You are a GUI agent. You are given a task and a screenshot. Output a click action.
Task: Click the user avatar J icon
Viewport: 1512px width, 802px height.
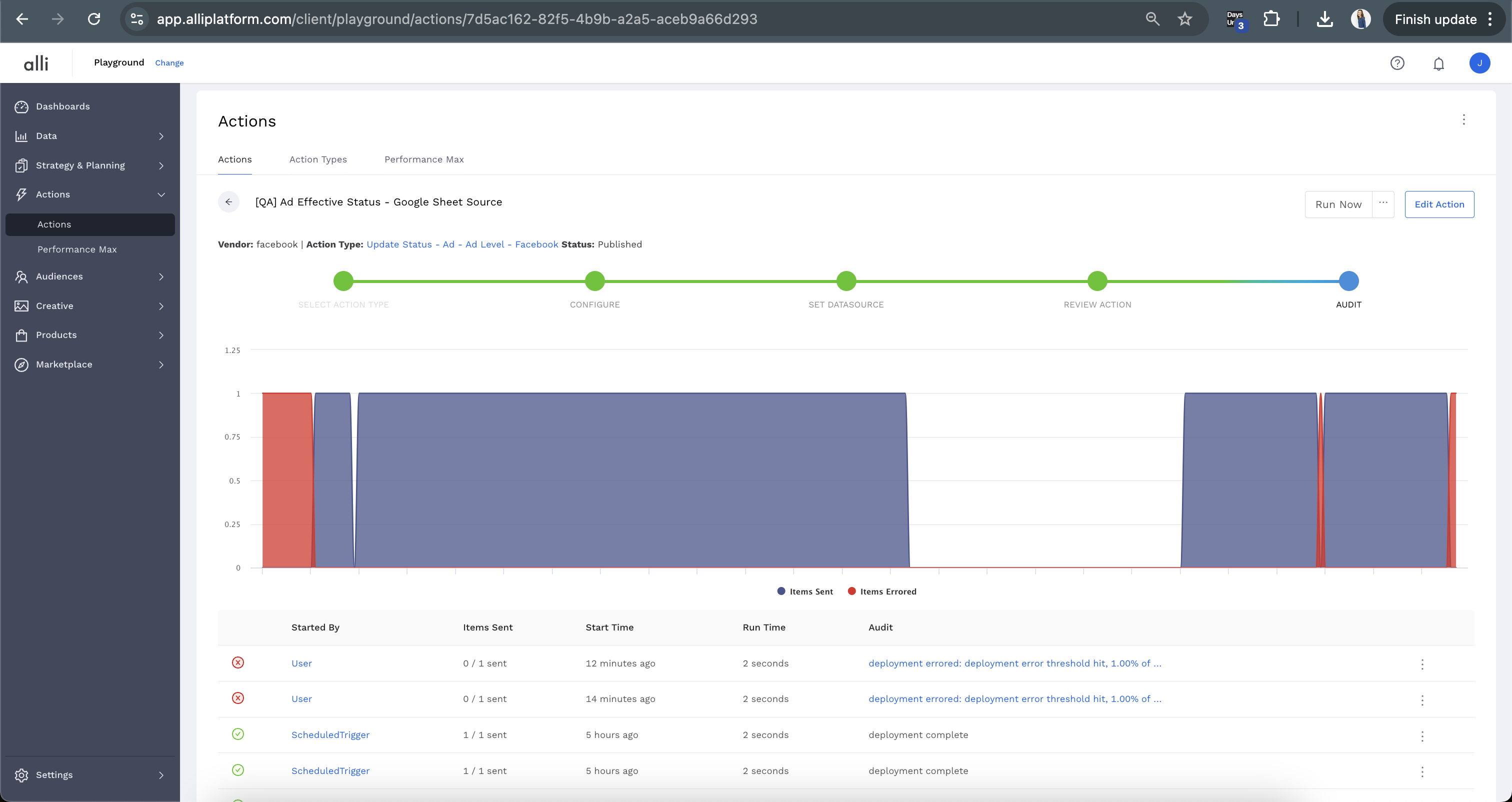[1479, 63]
